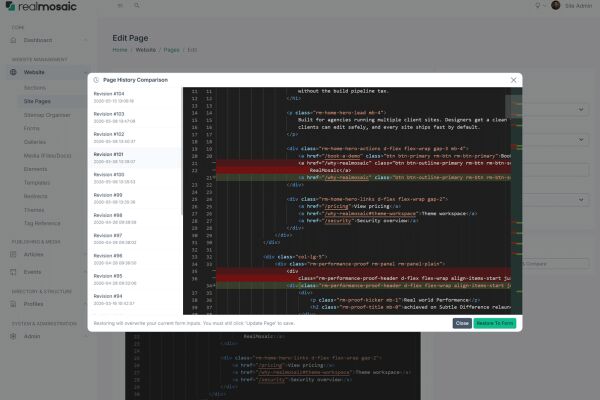
Task: Toggle the sidebar hamburger menu icon
Action: [120, 5]
